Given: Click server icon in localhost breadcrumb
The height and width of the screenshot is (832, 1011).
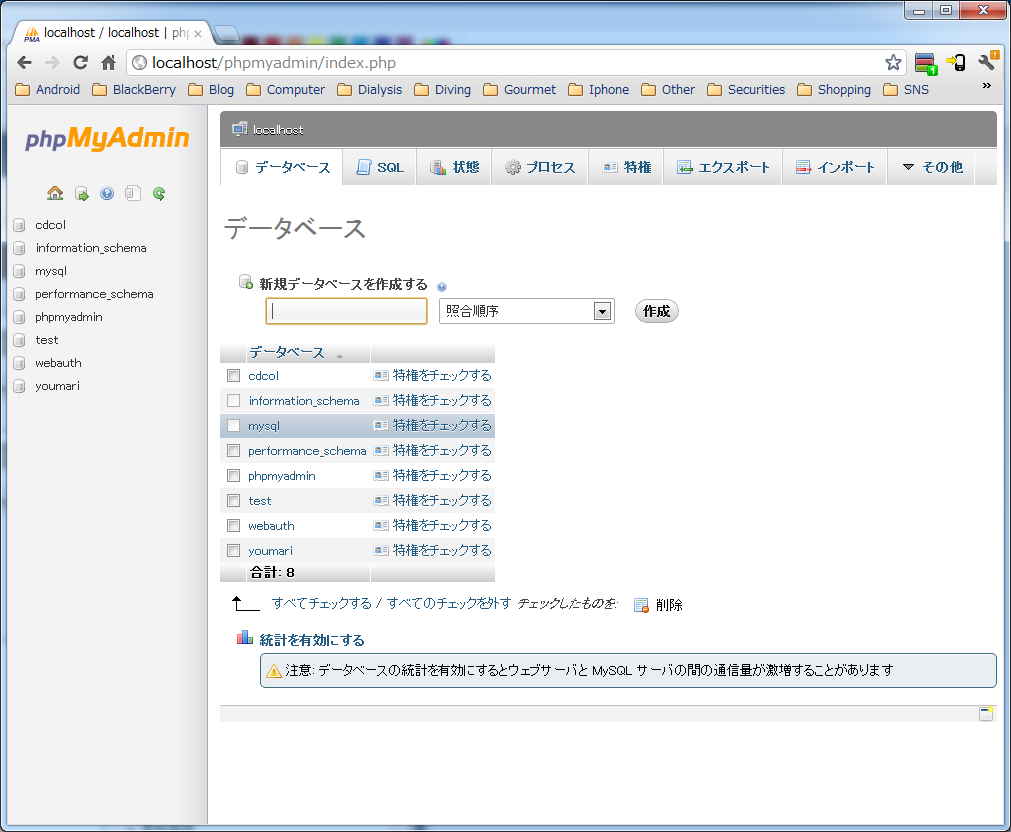Looking at the screenshot, I should [240, 129].
